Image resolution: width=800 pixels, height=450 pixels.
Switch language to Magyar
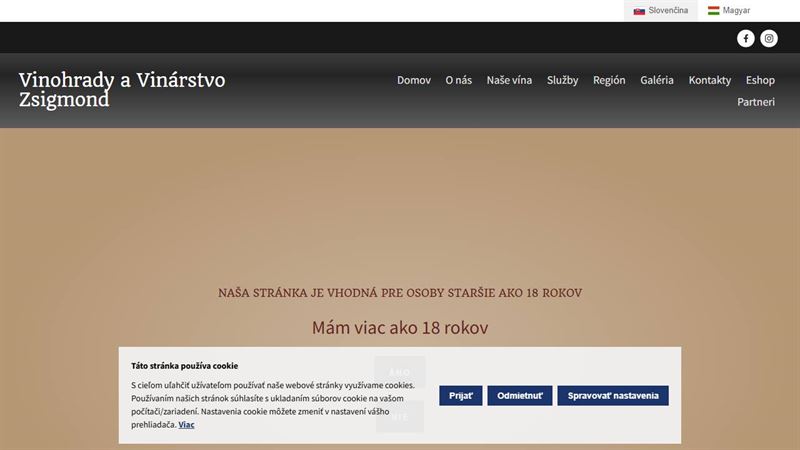[x=729, y=11]
